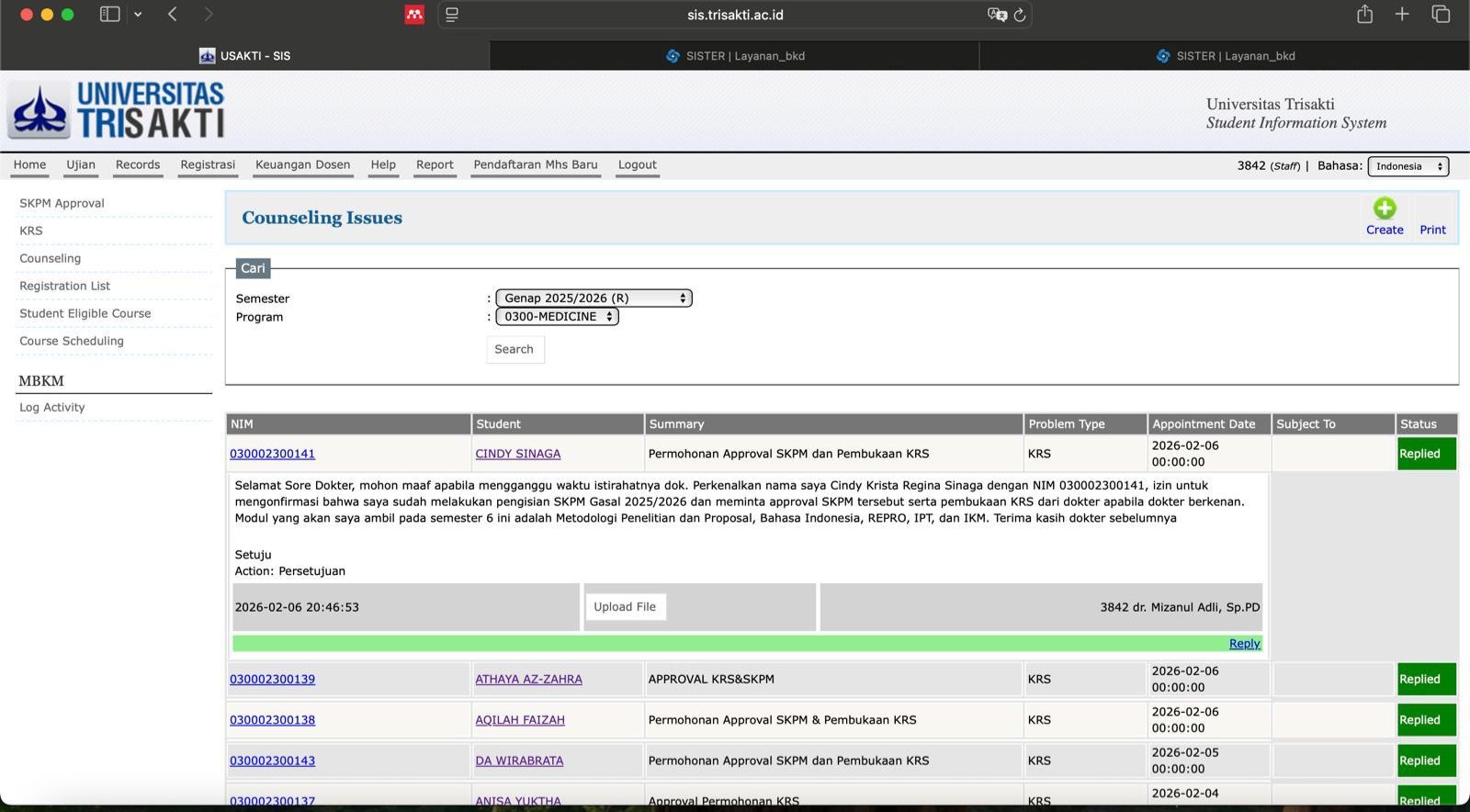This screenshot has height=812, width=1470.
Task: Click the Universitas Trisakti logo
Action: click(x=116, y=110)
